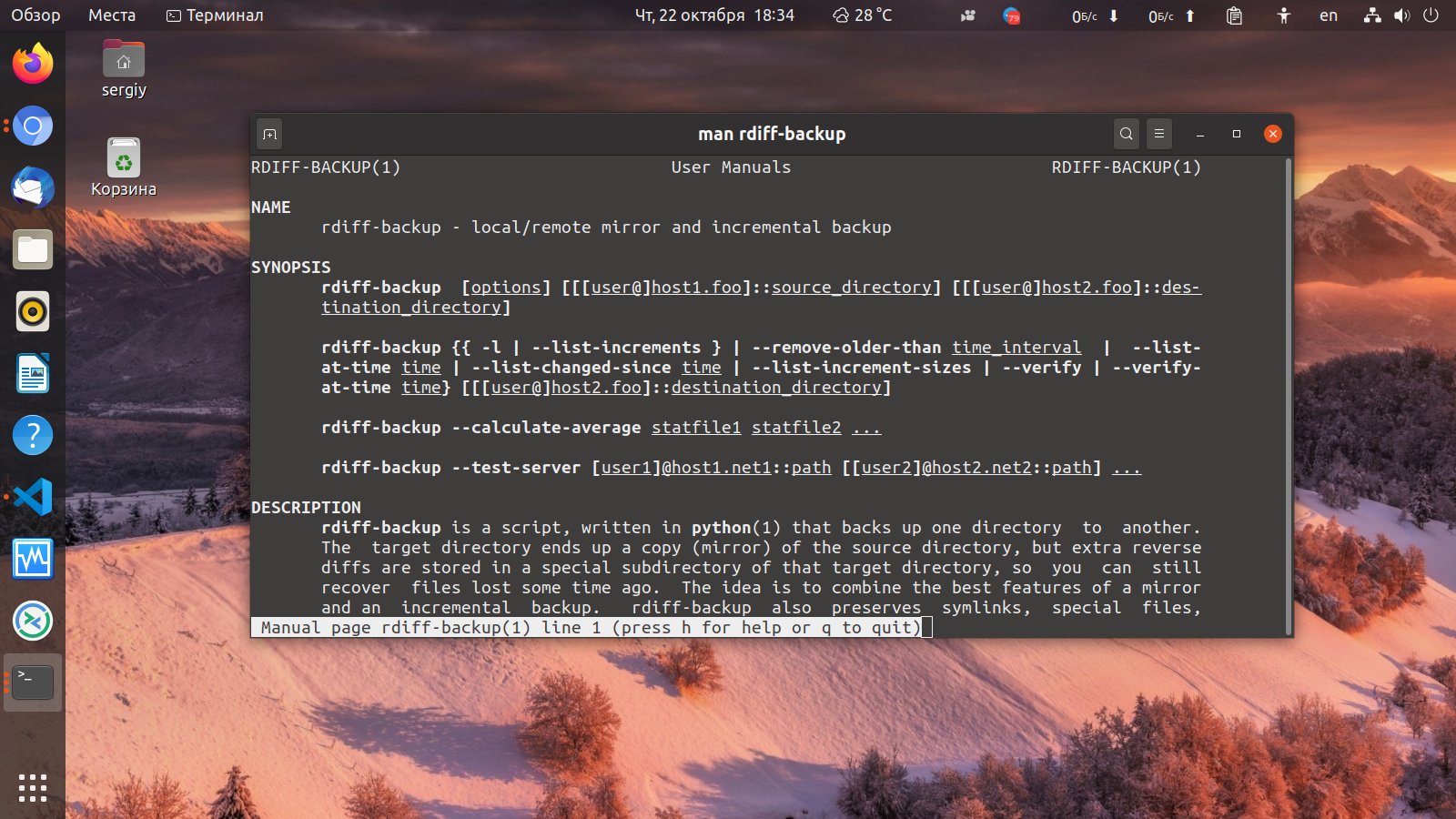
Task: Open Firefox from the dock
Action: (x=33, y=64)
